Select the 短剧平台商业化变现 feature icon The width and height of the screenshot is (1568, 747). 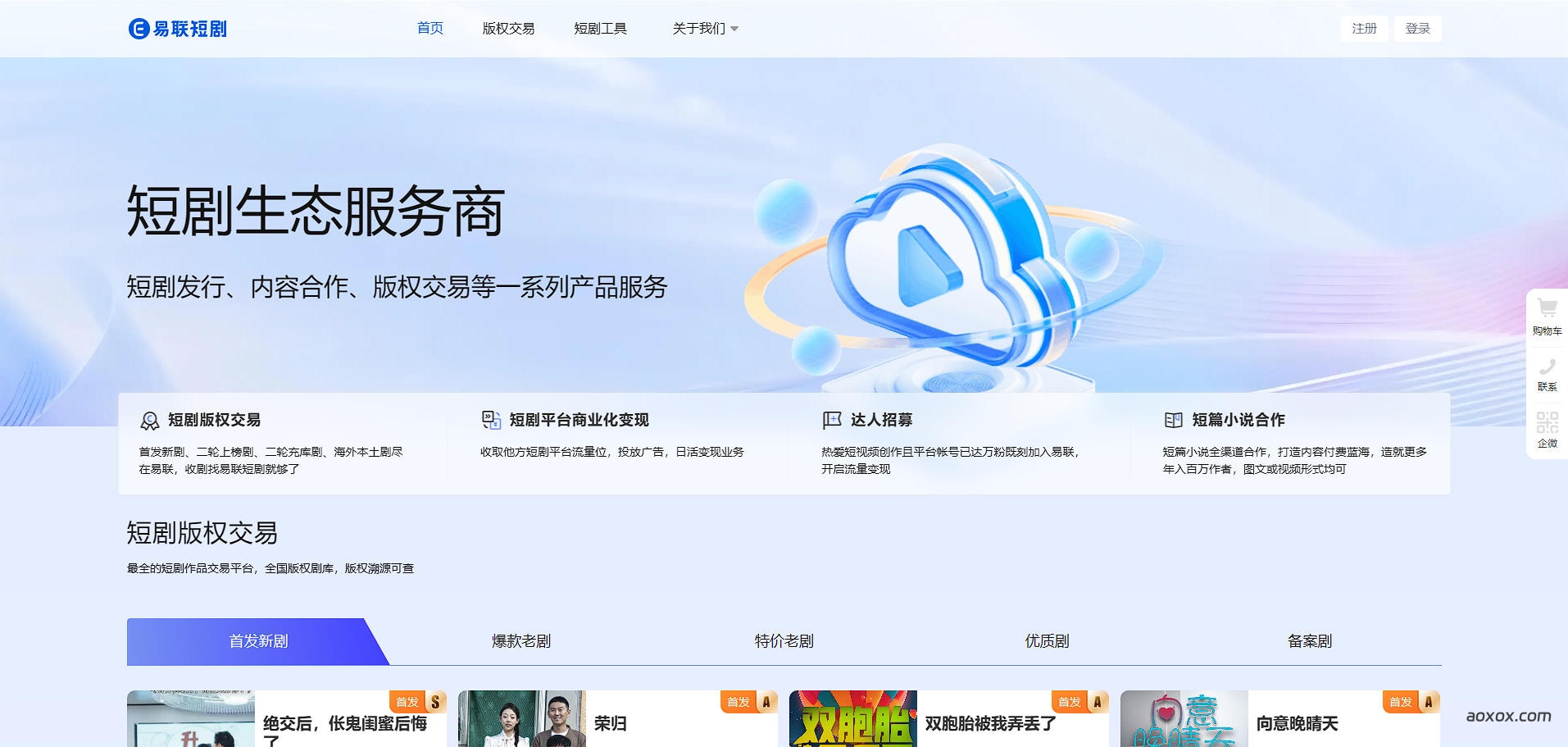pos(492,420)
